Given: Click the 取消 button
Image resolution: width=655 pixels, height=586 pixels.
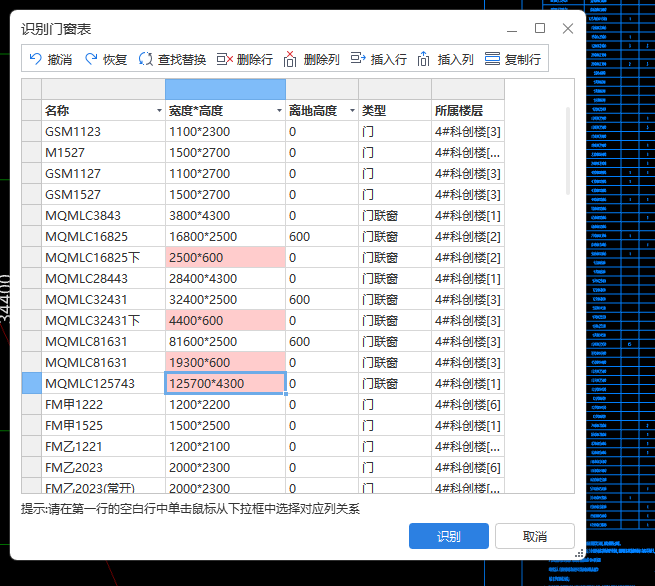Looking at the screenshot, I should click(x=535, y=536).
